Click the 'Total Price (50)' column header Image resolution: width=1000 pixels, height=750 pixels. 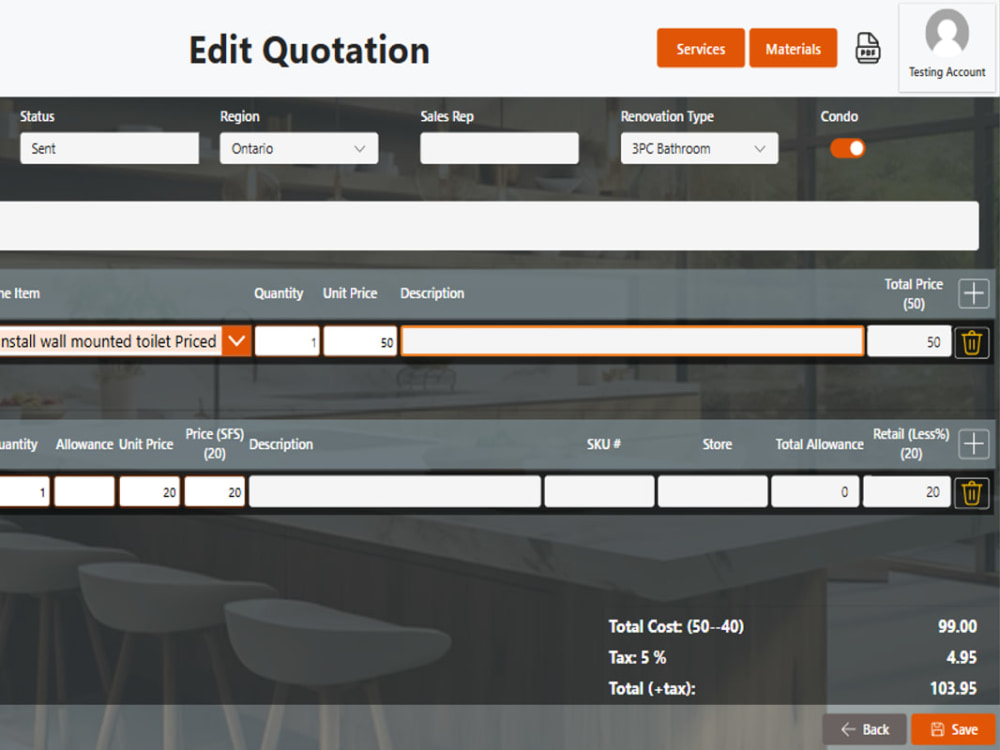pos(913,293)
